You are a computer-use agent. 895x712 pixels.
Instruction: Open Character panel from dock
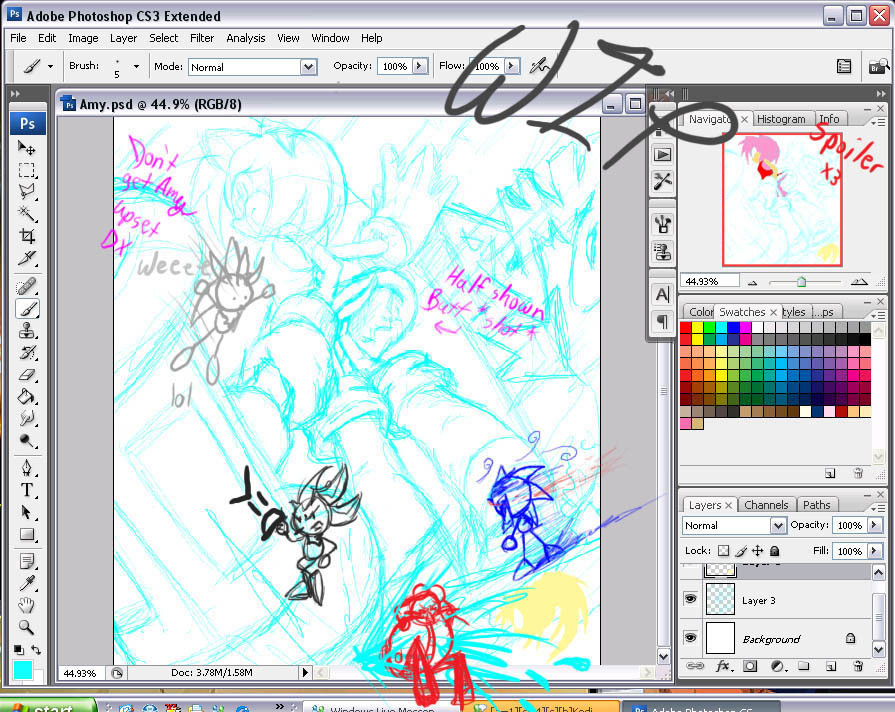(x=662, y=295)
